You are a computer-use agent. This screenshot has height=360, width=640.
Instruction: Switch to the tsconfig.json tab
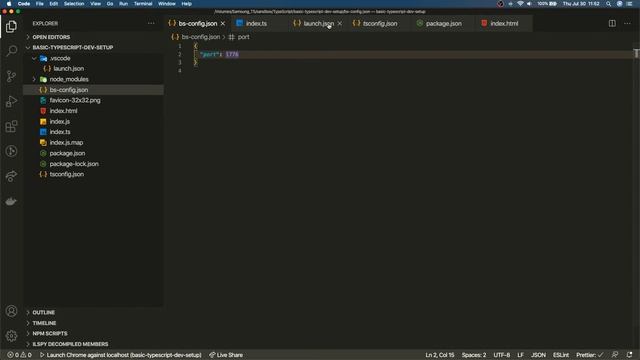click(380, 24)
